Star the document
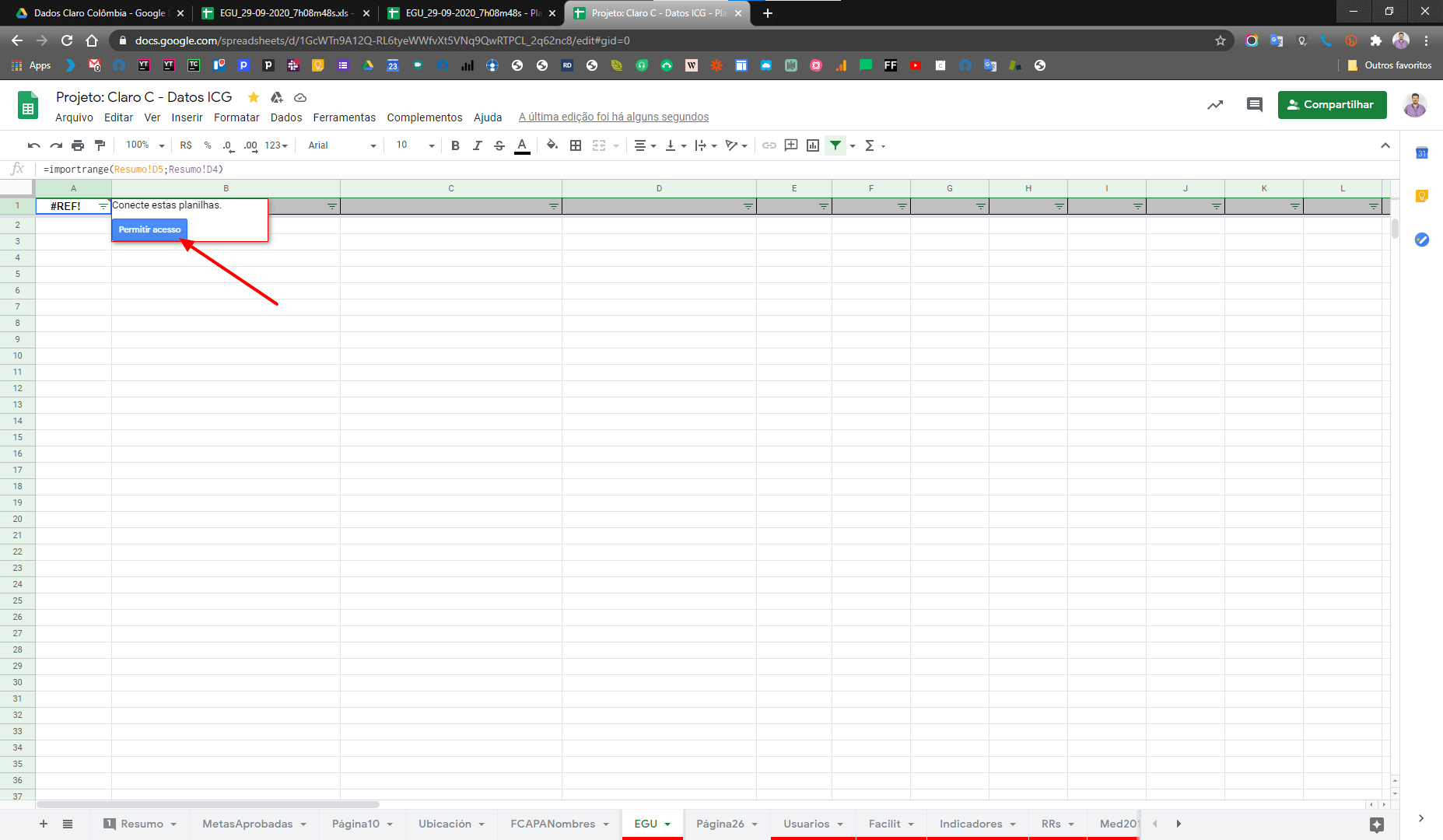 253,97
